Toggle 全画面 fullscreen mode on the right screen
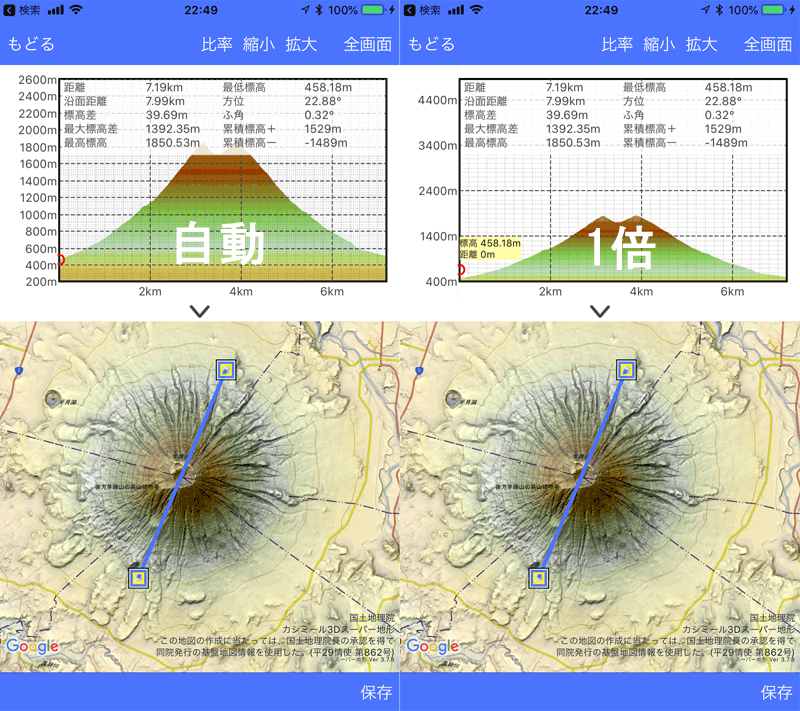Screen dimensions: 800x711 (x=768, y=44)
